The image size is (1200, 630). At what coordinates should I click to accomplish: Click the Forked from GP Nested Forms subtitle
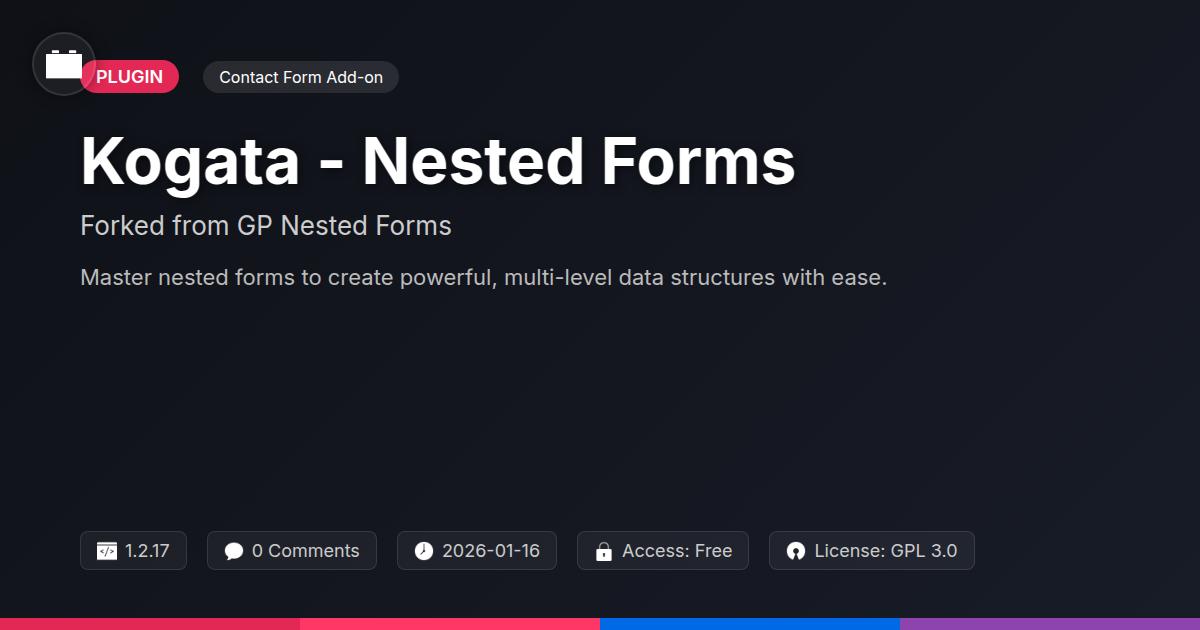pos(266,226)
